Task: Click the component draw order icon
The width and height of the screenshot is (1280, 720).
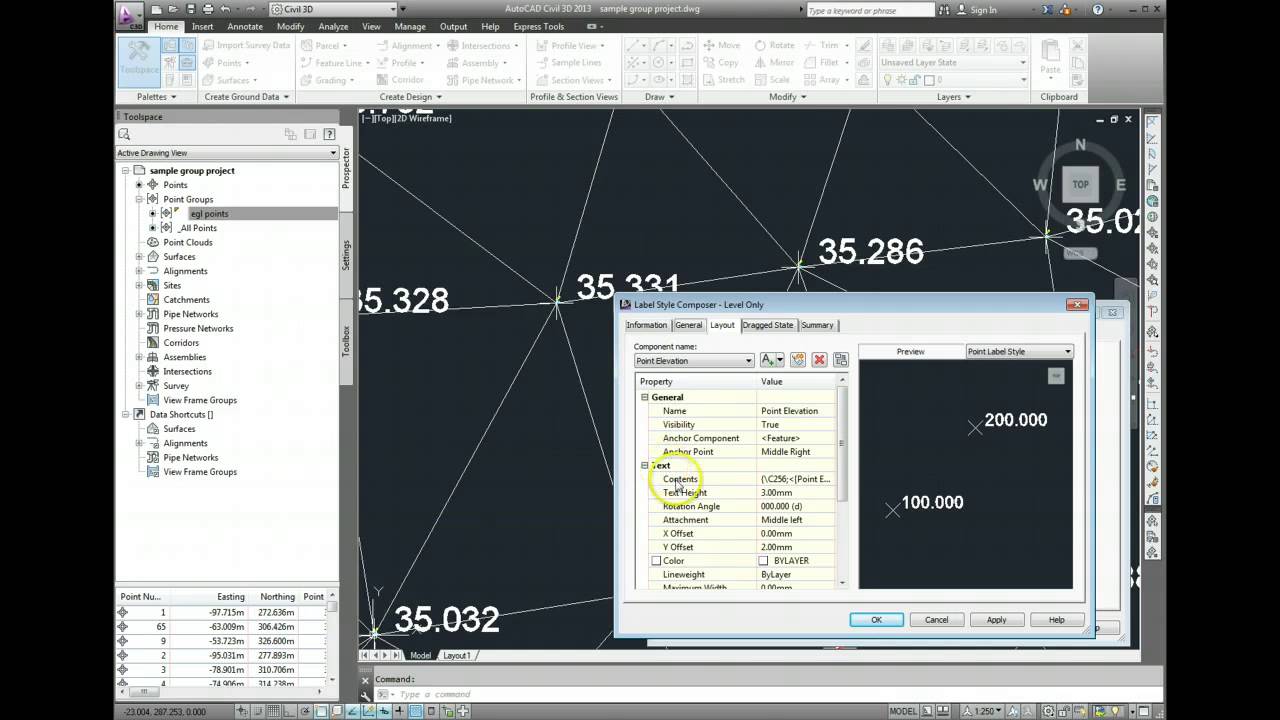Action: pyautogui.click(x=840, y=360)
